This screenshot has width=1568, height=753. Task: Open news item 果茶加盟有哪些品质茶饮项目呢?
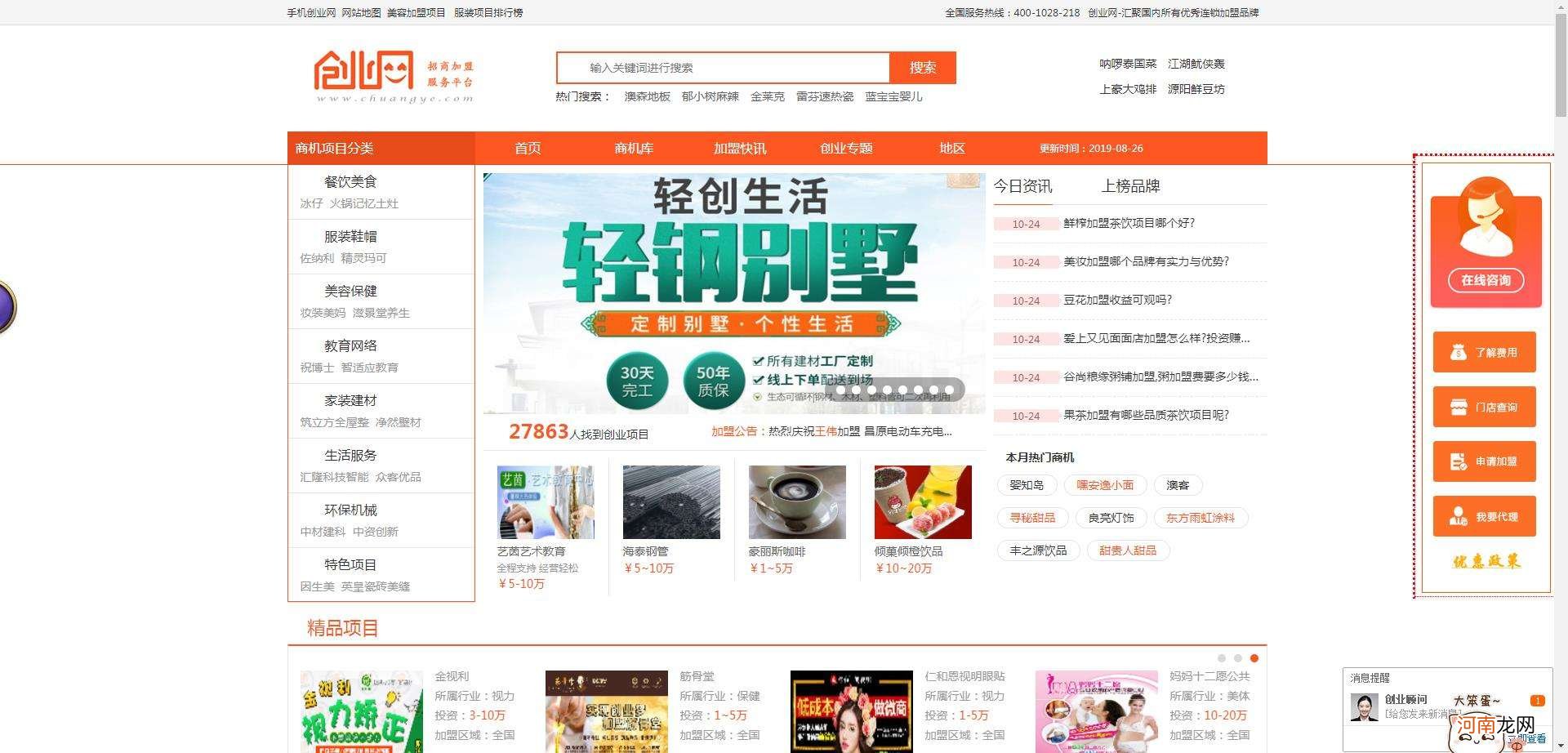[x=1146, y=415]
